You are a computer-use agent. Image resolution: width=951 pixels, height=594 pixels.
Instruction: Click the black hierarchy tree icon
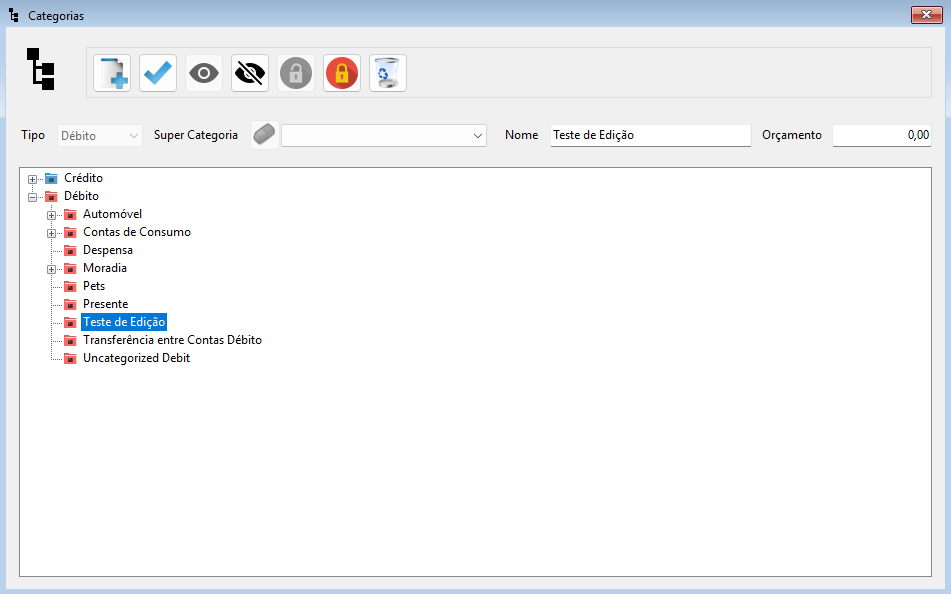pyautogui.click(x=41, y=69)
